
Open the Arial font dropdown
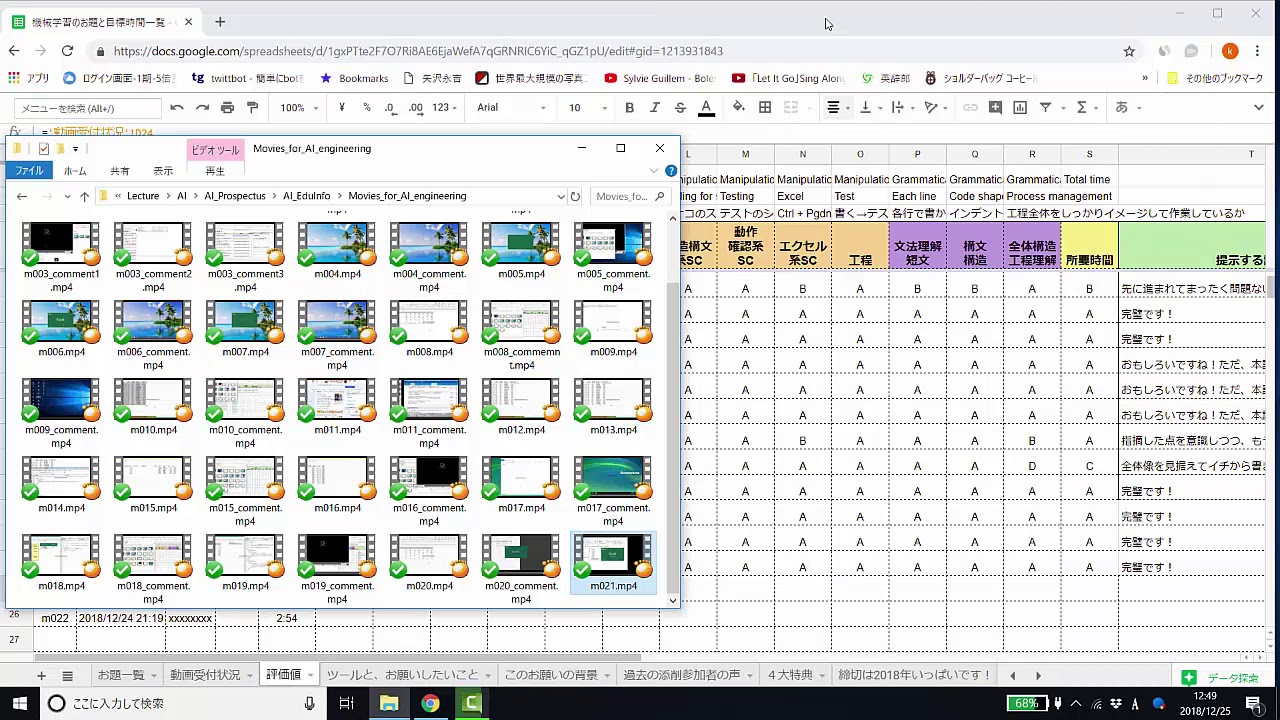pos(510,108)
